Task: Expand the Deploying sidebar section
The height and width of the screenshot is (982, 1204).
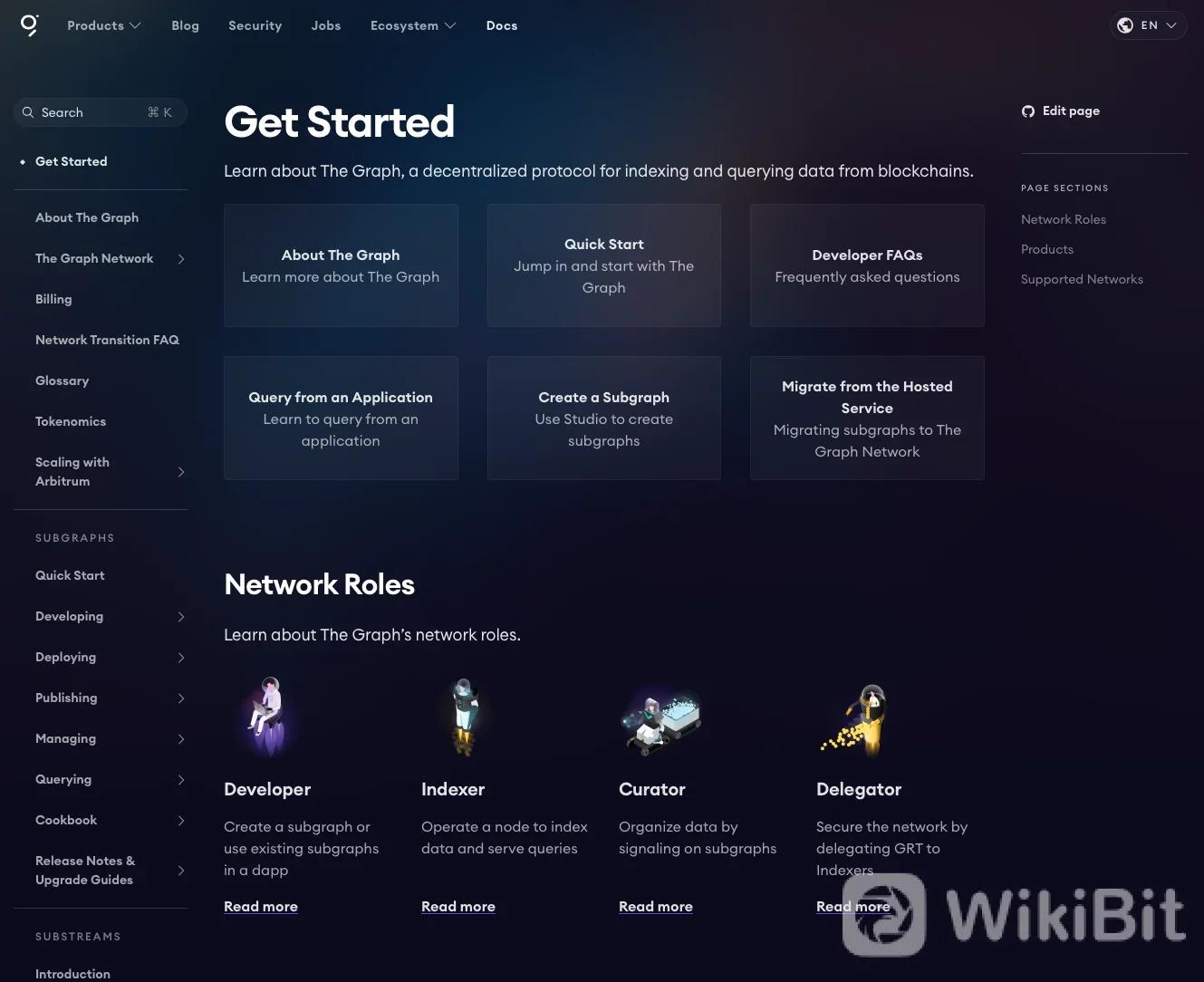Action: tap(181, 658)
